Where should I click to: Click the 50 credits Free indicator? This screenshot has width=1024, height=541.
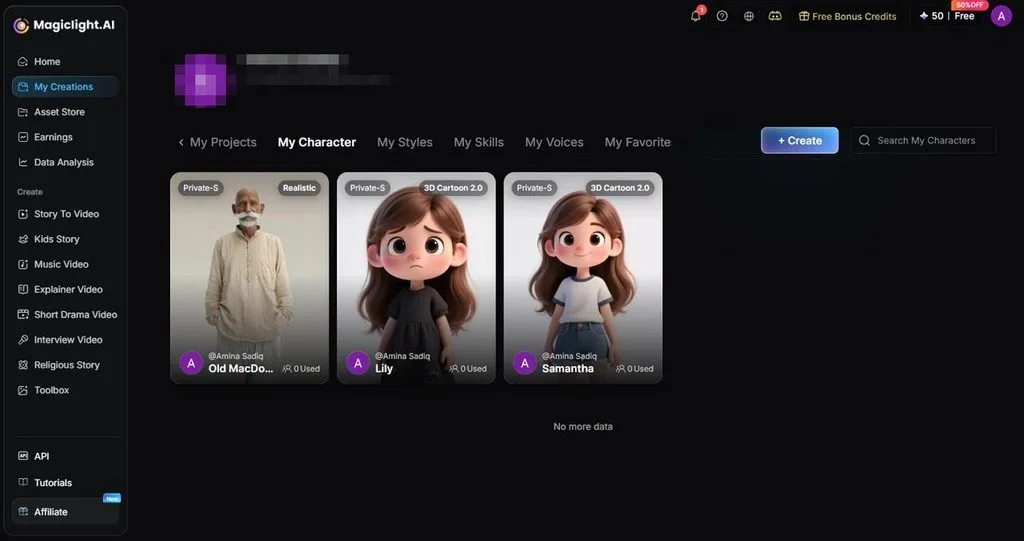click(x=946, y=16)
